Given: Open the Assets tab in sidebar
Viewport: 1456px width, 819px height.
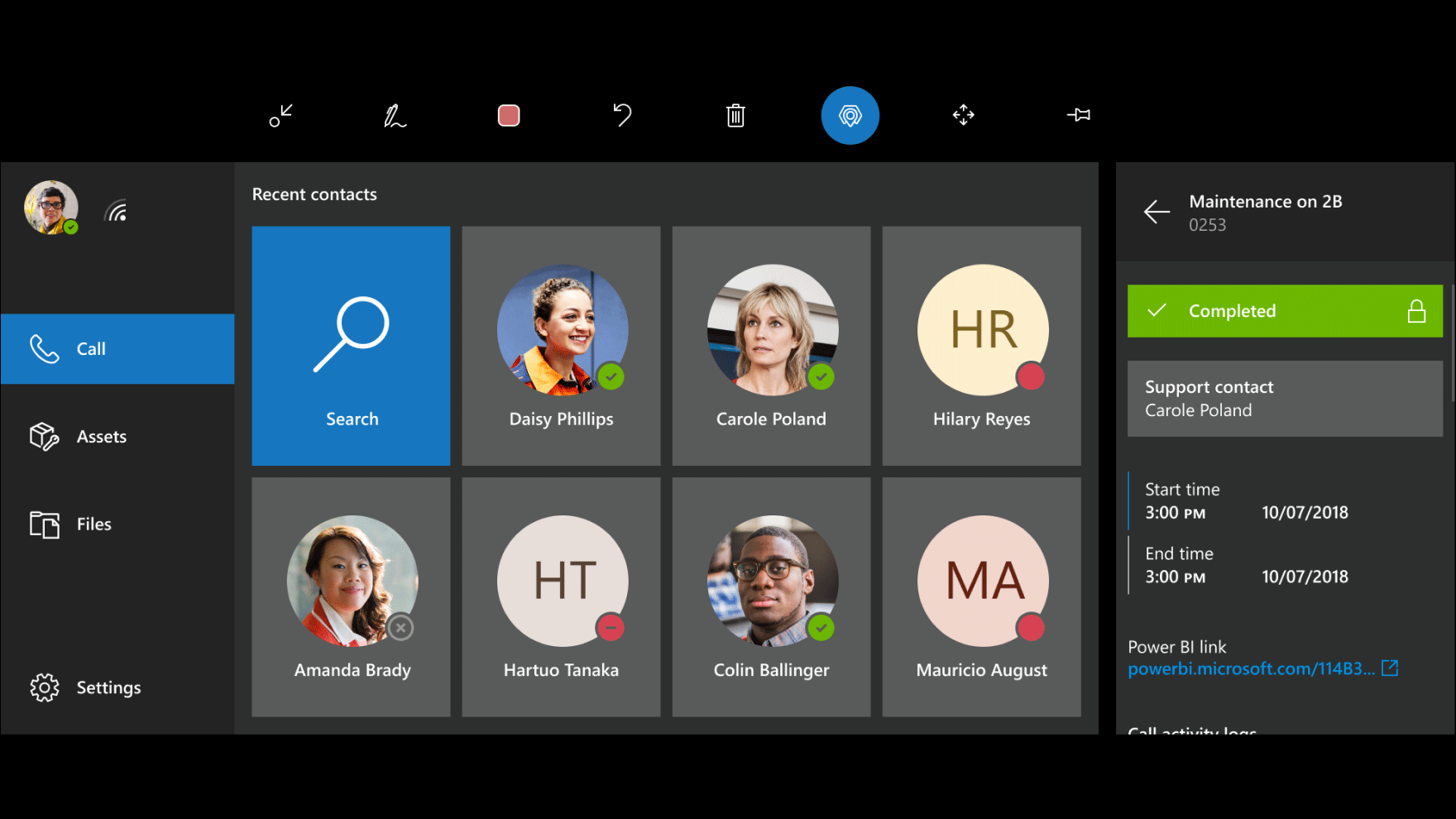Looking at the screenshot, I should coord(117,437).
